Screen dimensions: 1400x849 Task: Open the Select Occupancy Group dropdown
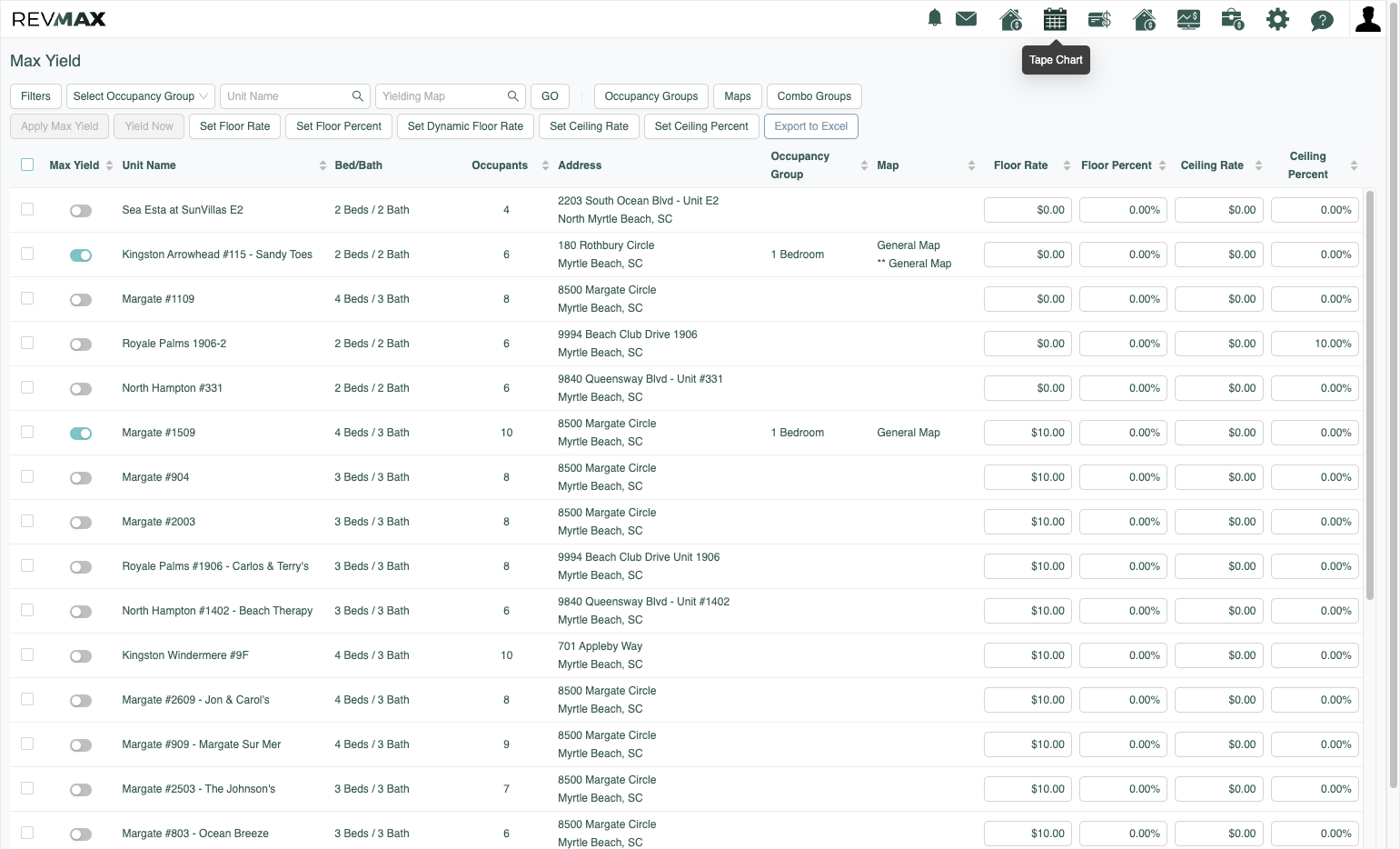(141, 96)
